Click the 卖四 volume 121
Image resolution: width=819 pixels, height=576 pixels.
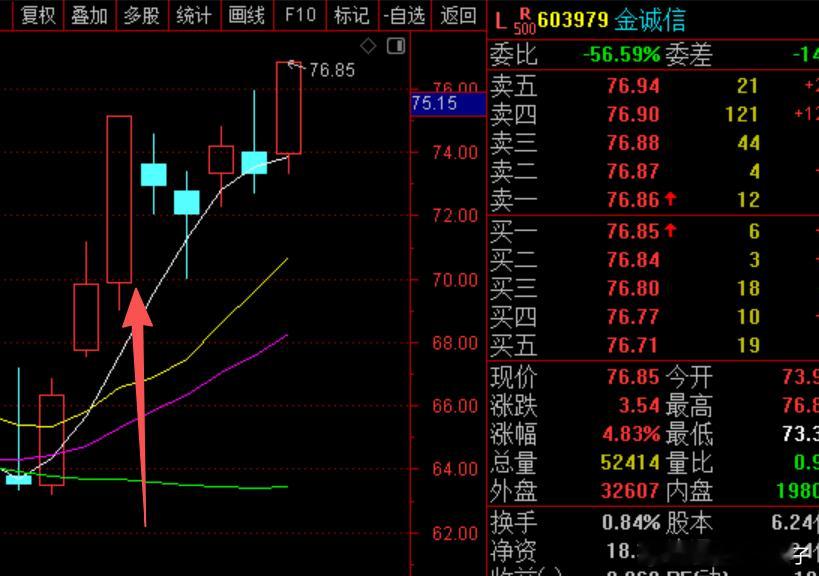tap(742, 114)
